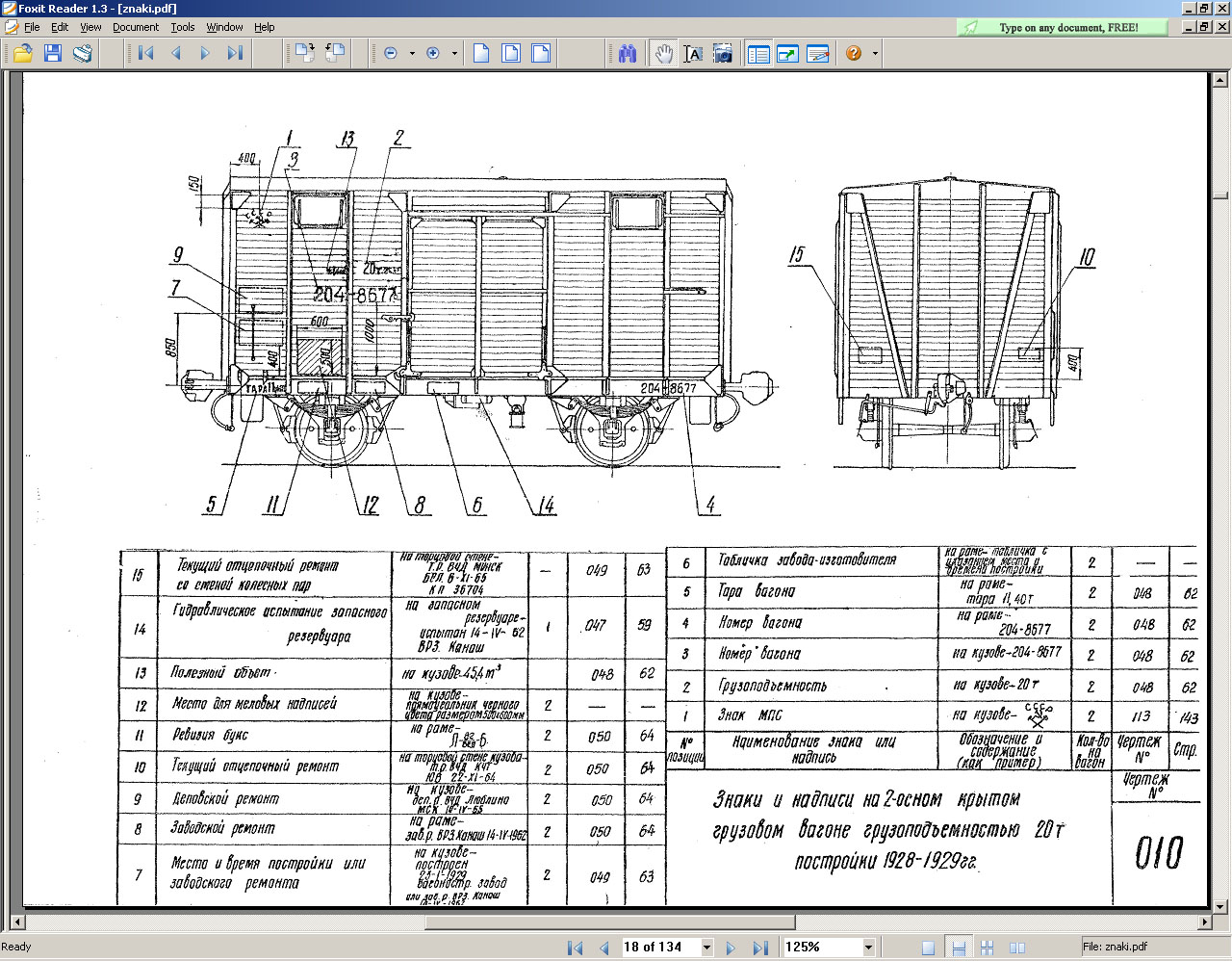Open the page number dropdown
The image size is (1232, 961).
(706, 948)
